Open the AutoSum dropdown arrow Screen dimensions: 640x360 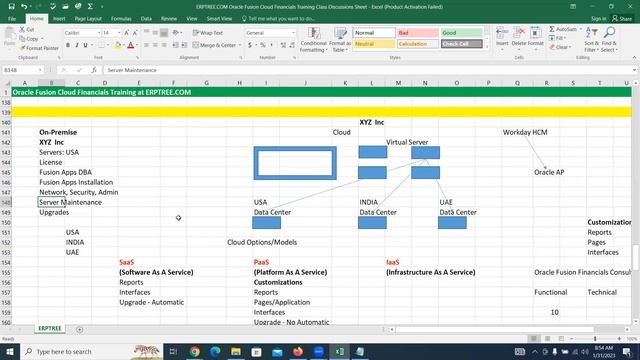580,29
